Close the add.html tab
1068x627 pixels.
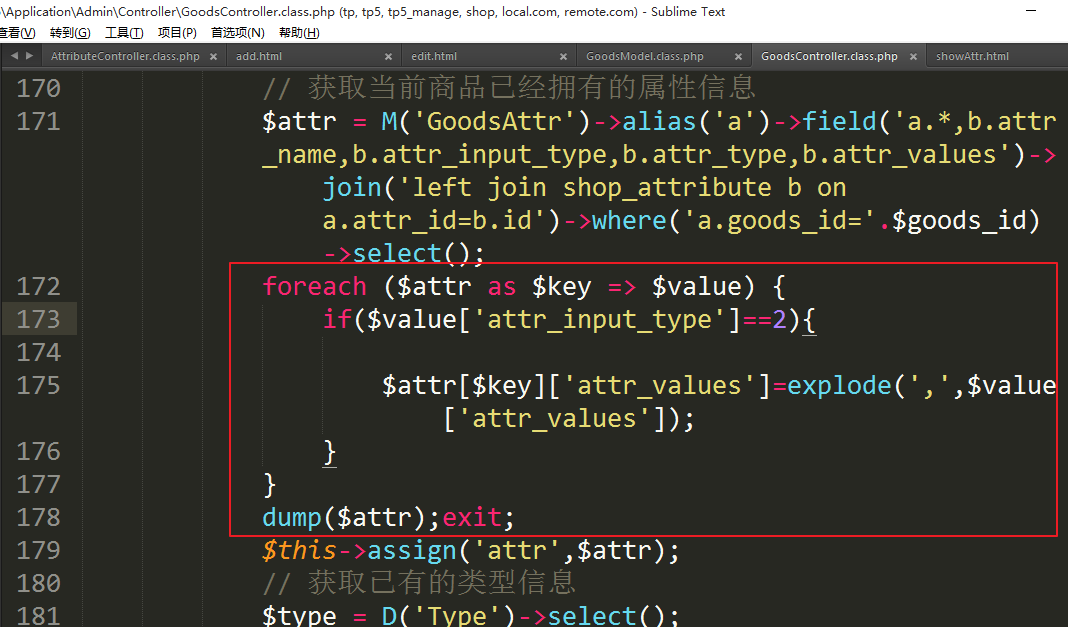(x=388, y=57)
